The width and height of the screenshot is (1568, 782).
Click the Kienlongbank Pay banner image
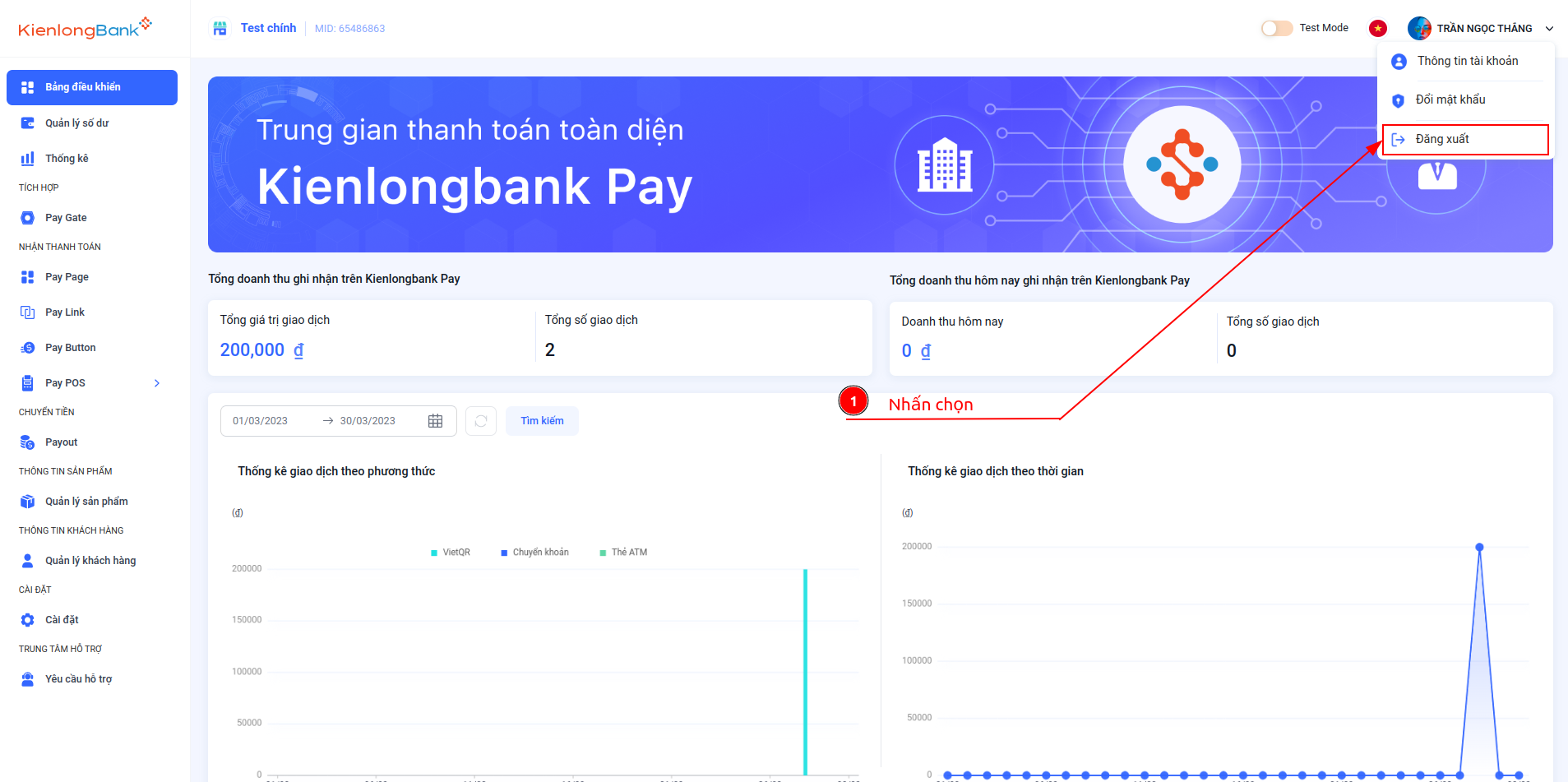click(880, 164)
